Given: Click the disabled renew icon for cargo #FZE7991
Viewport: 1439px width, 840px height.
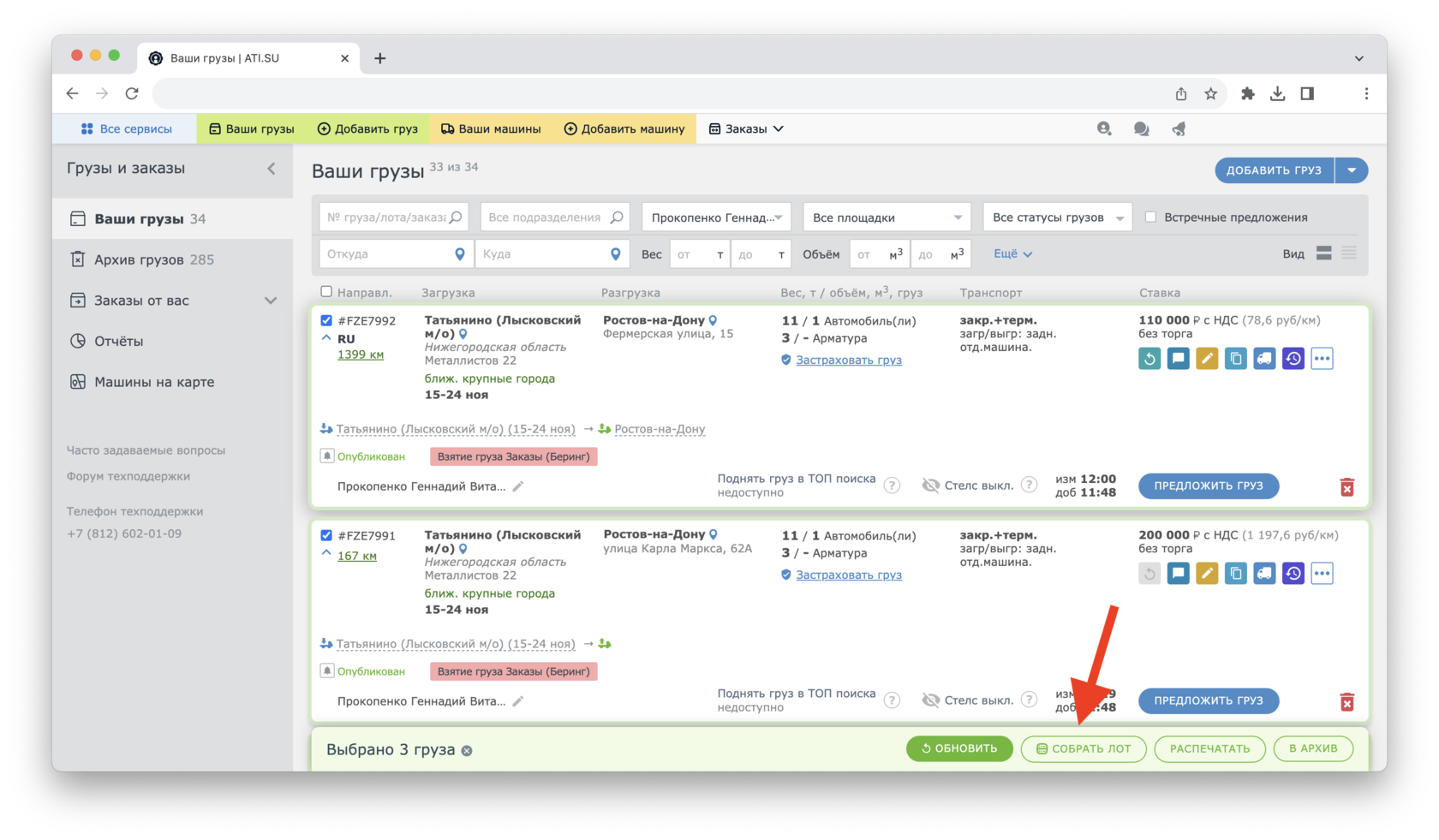Looking at the screenshot, I should pos(1149,574).
